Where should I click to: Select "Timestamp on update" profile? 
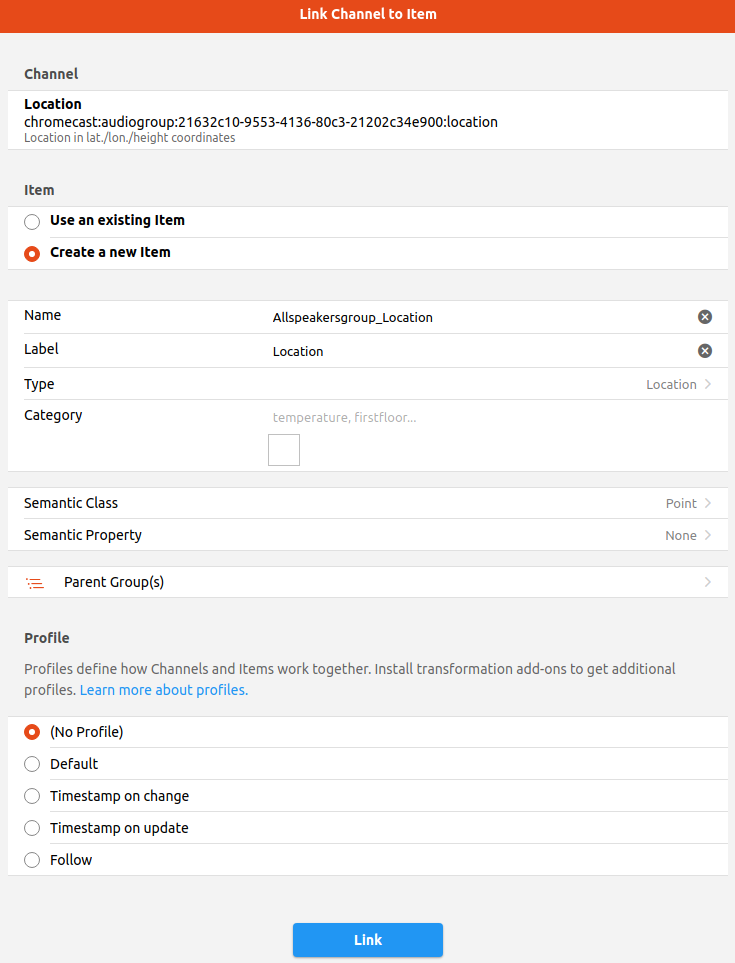(32, 828)
